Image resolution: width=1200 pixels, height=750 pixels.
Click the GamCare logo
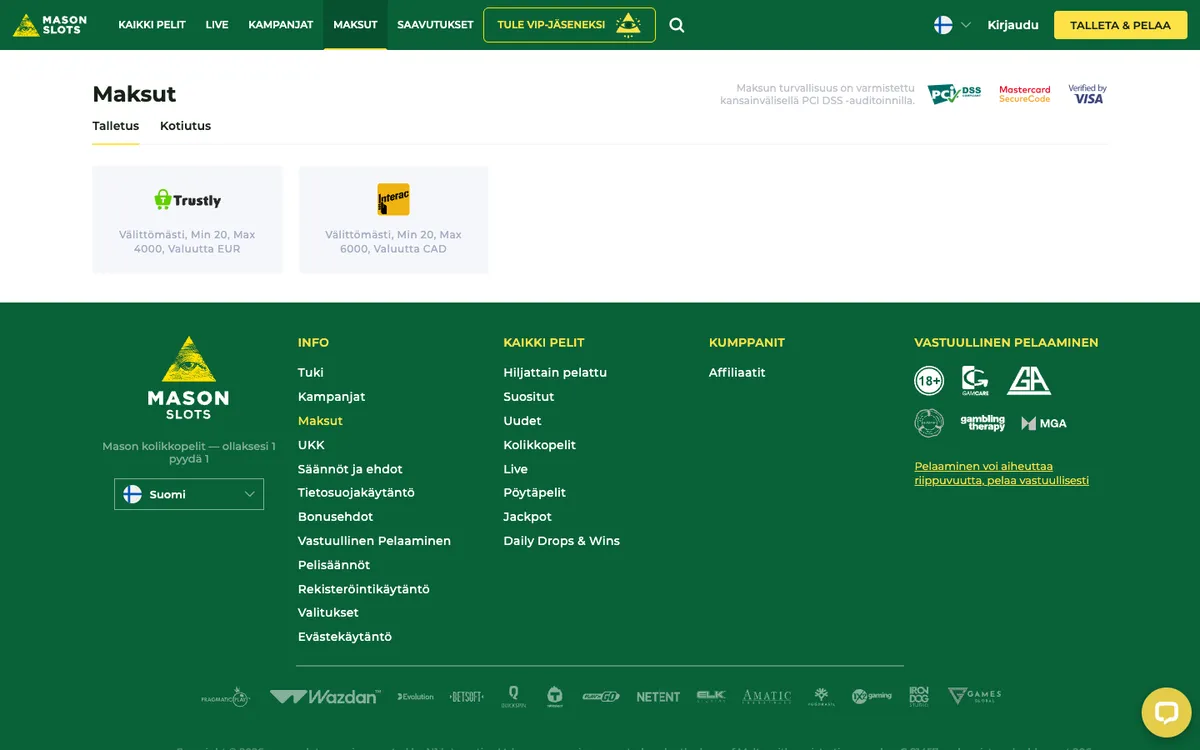coord(975,381)
